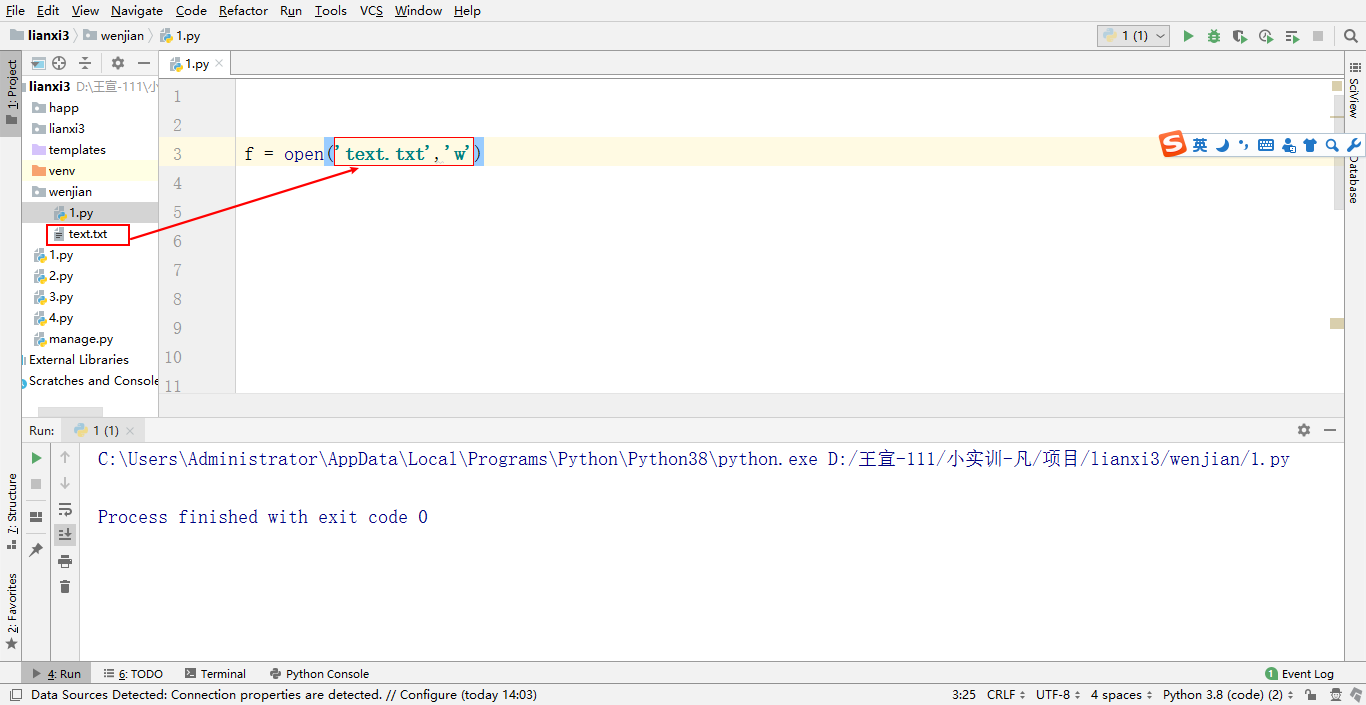Open Sogou soft keyboard icon
This screenshot has height=705, width=1366.
(x=1266, y=145)
